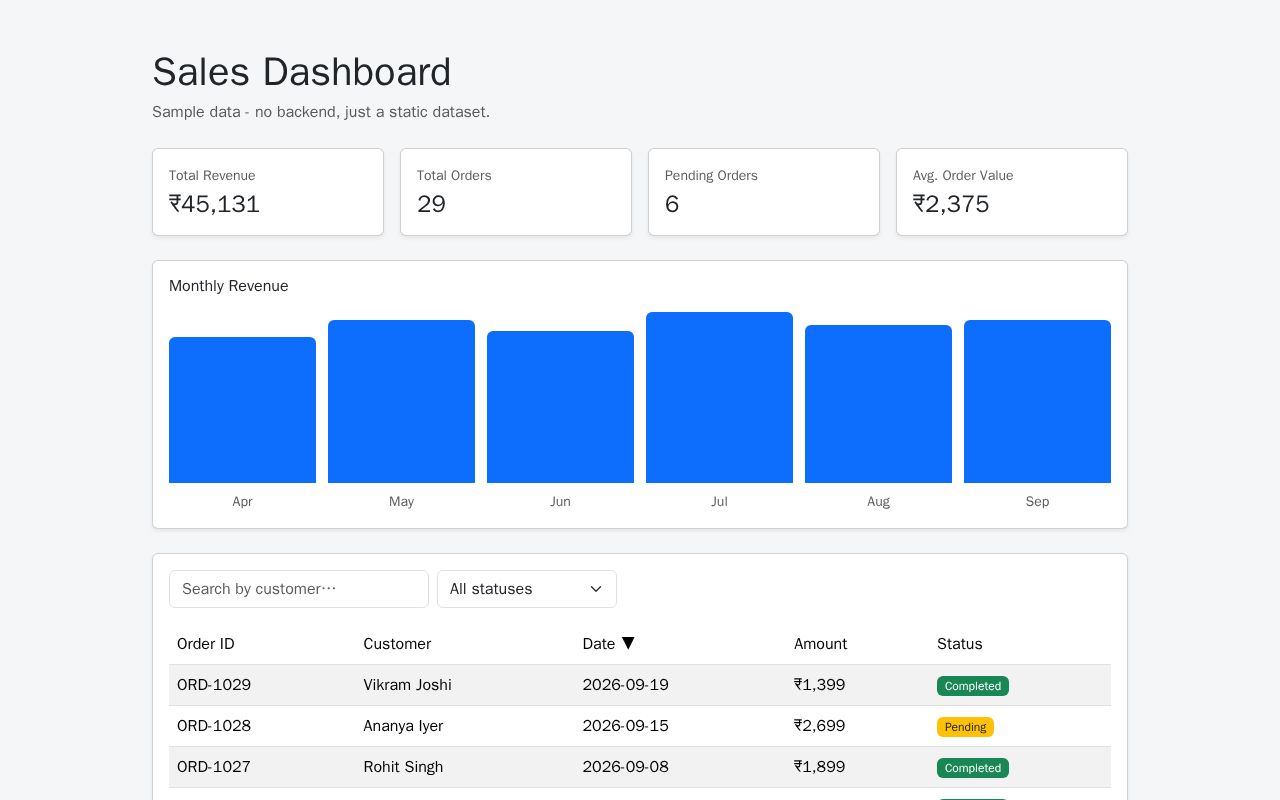Viewport: 1280px width, 800px height.
Task: Select the Pending Orders 6 card
Action: 764,192
